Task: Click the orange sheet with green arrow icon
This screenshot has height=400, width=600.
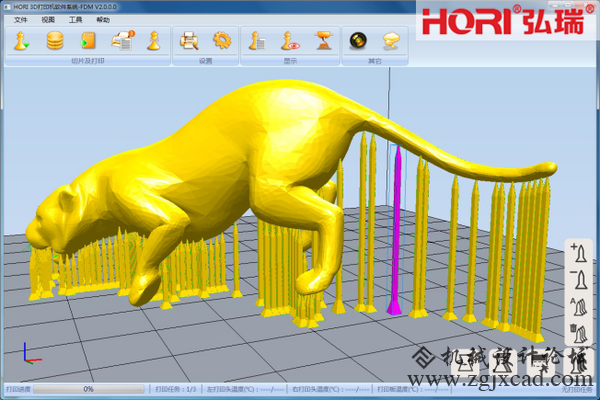Action: coord(88,41)
